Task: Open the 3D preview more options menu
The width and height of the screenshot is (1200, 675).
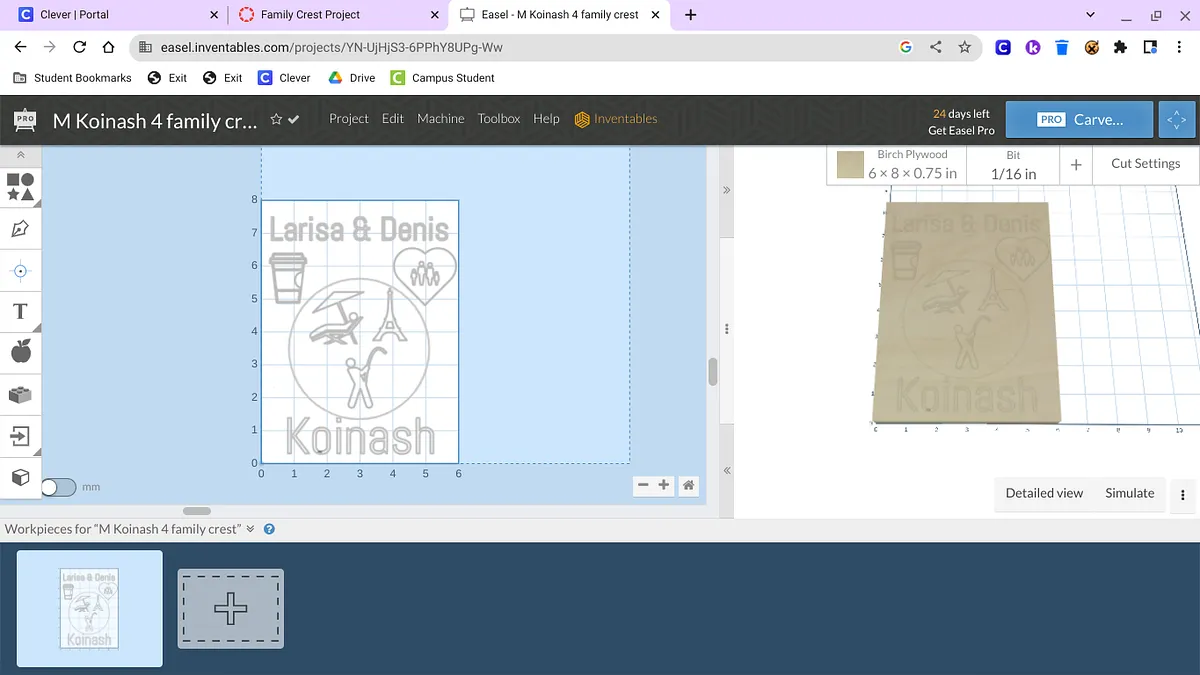Action: pyautogui.click(x=1183, y=494)
